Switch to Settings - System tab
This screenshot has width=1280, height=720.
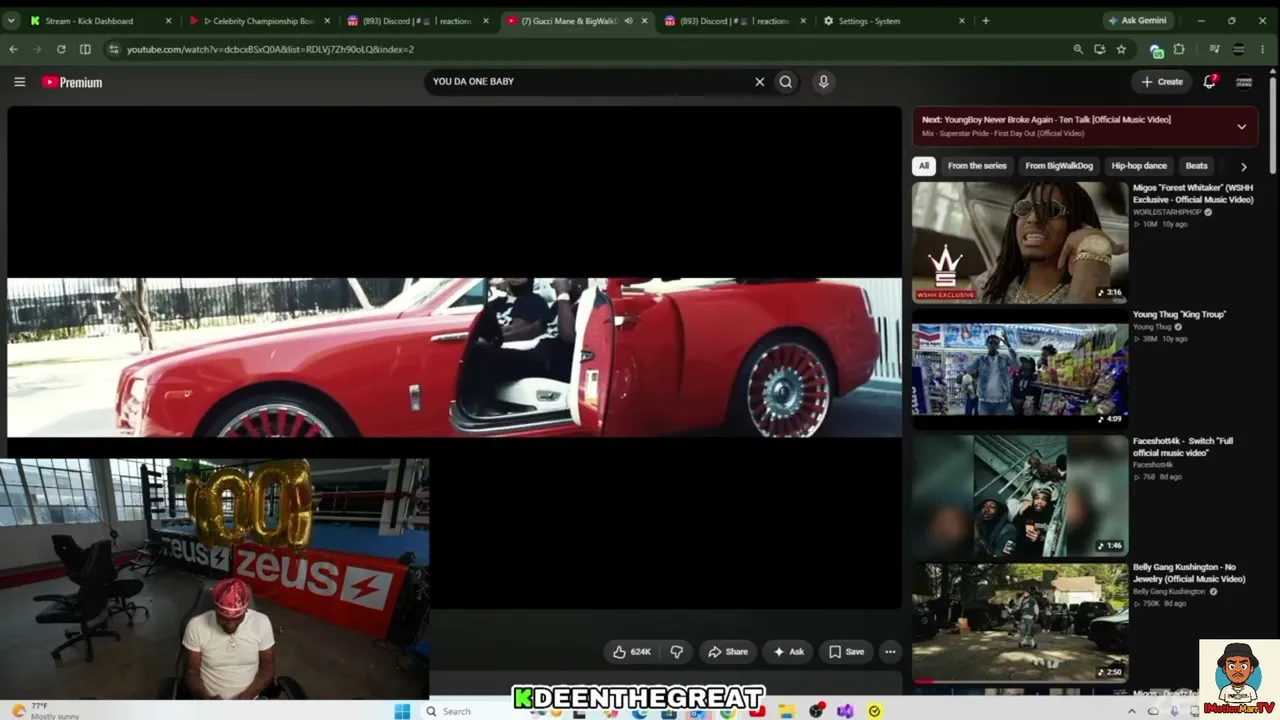(894, 21)
